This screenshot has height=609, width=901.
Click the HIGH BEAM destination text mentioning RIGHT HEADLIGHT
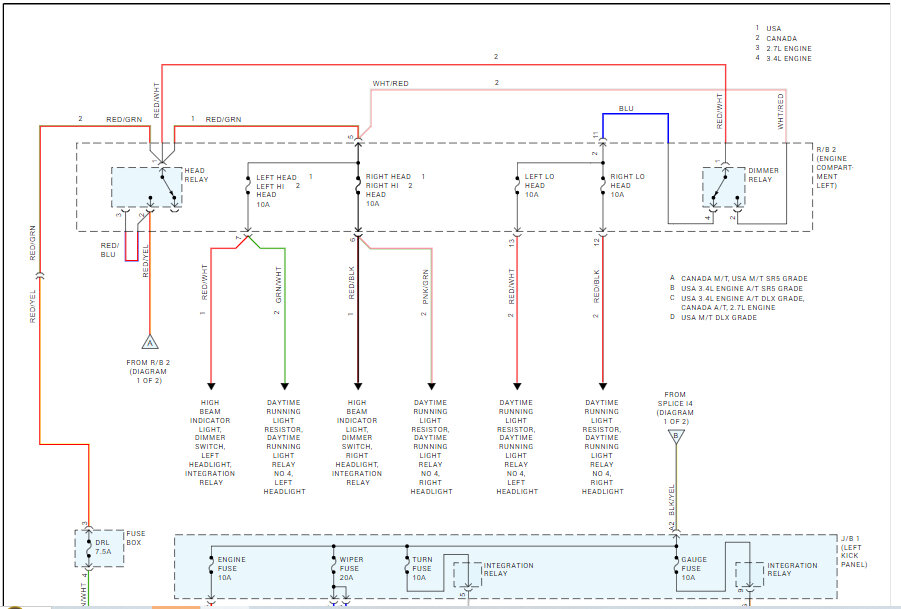[357, 442]
